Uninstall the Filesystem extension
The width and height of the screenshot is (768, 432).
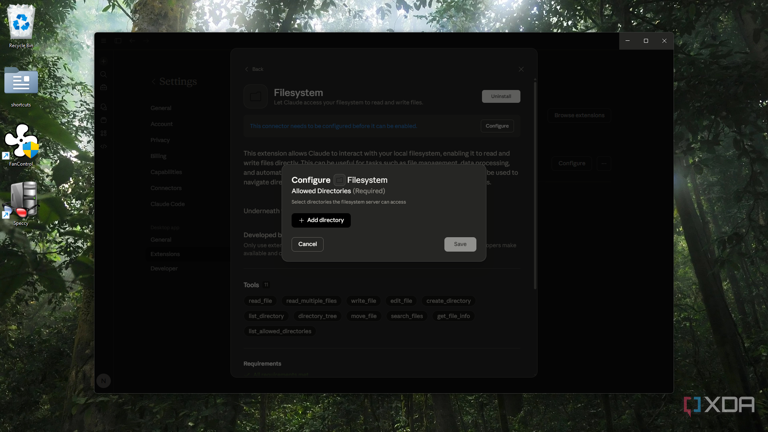tap(501, 96)
